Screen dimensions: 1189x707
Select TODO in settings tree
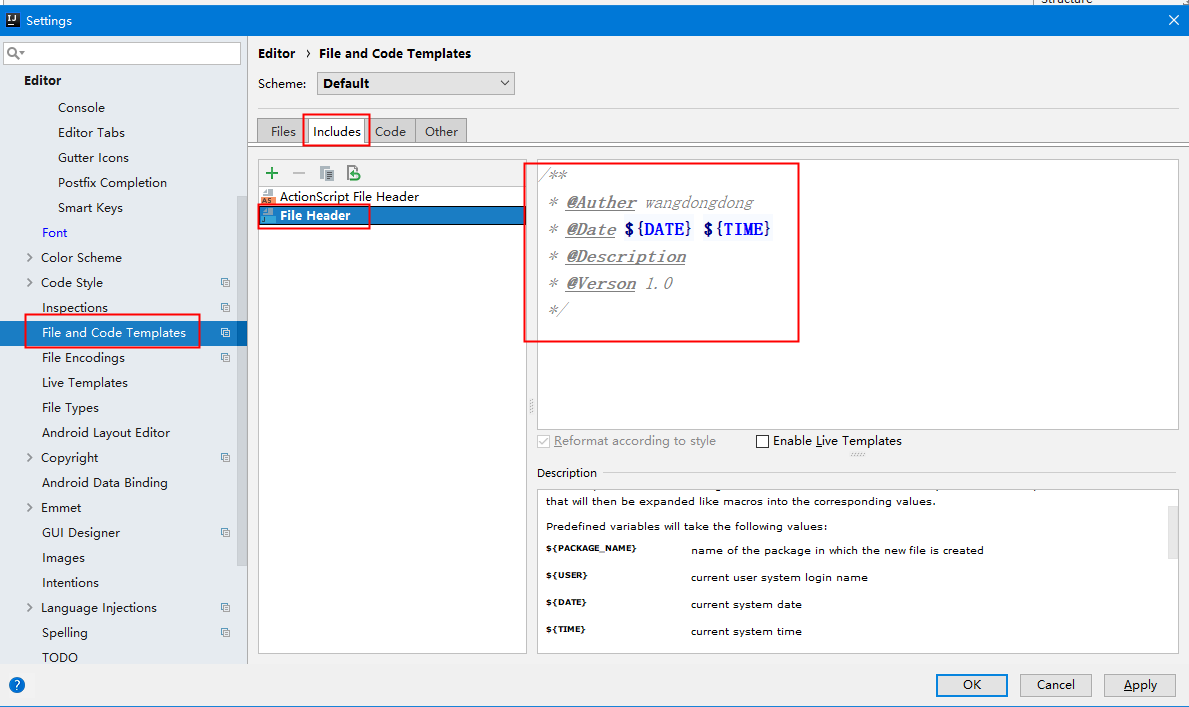60,658
